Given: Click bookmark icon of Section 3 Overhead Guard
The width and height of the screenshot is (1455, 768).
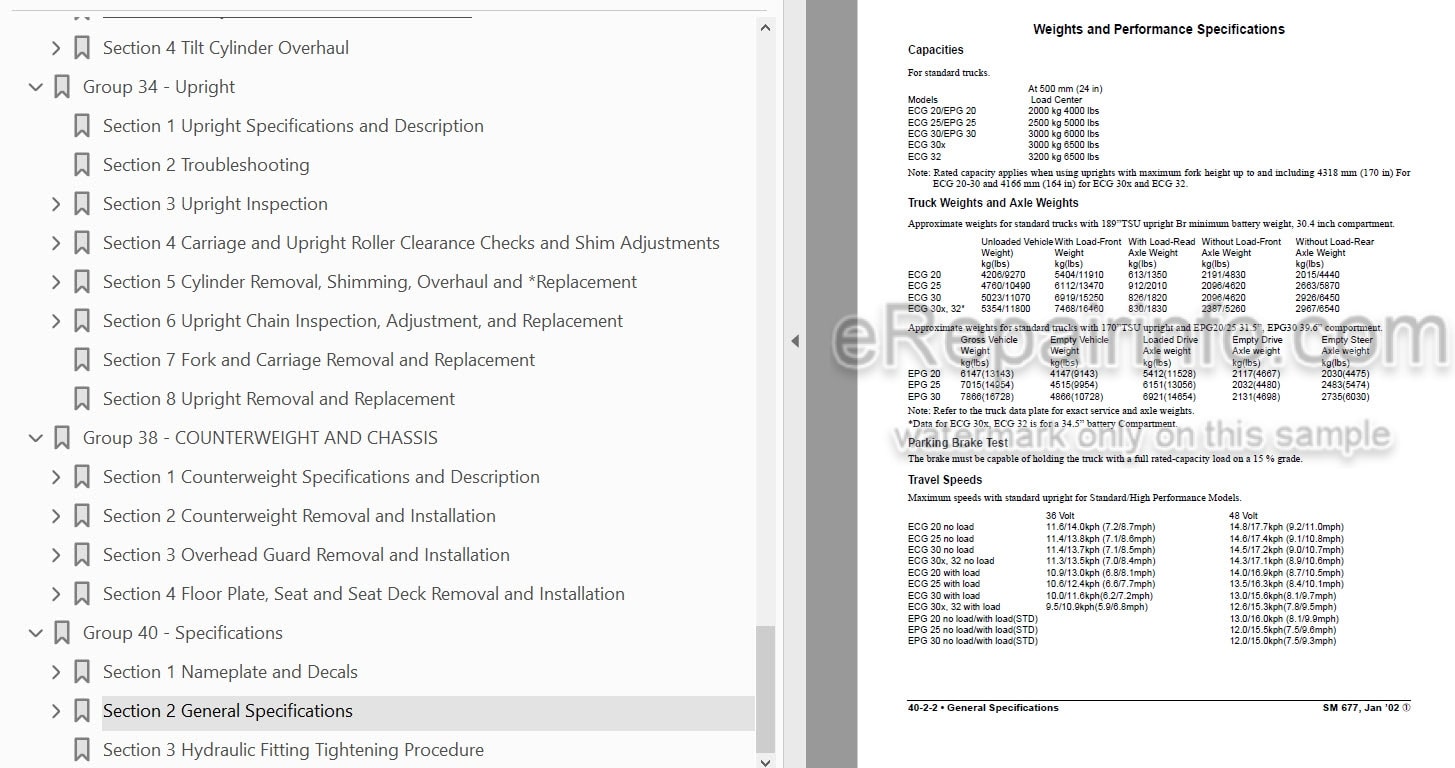Looking at the screenshot, I should click(x=82, y=555).
